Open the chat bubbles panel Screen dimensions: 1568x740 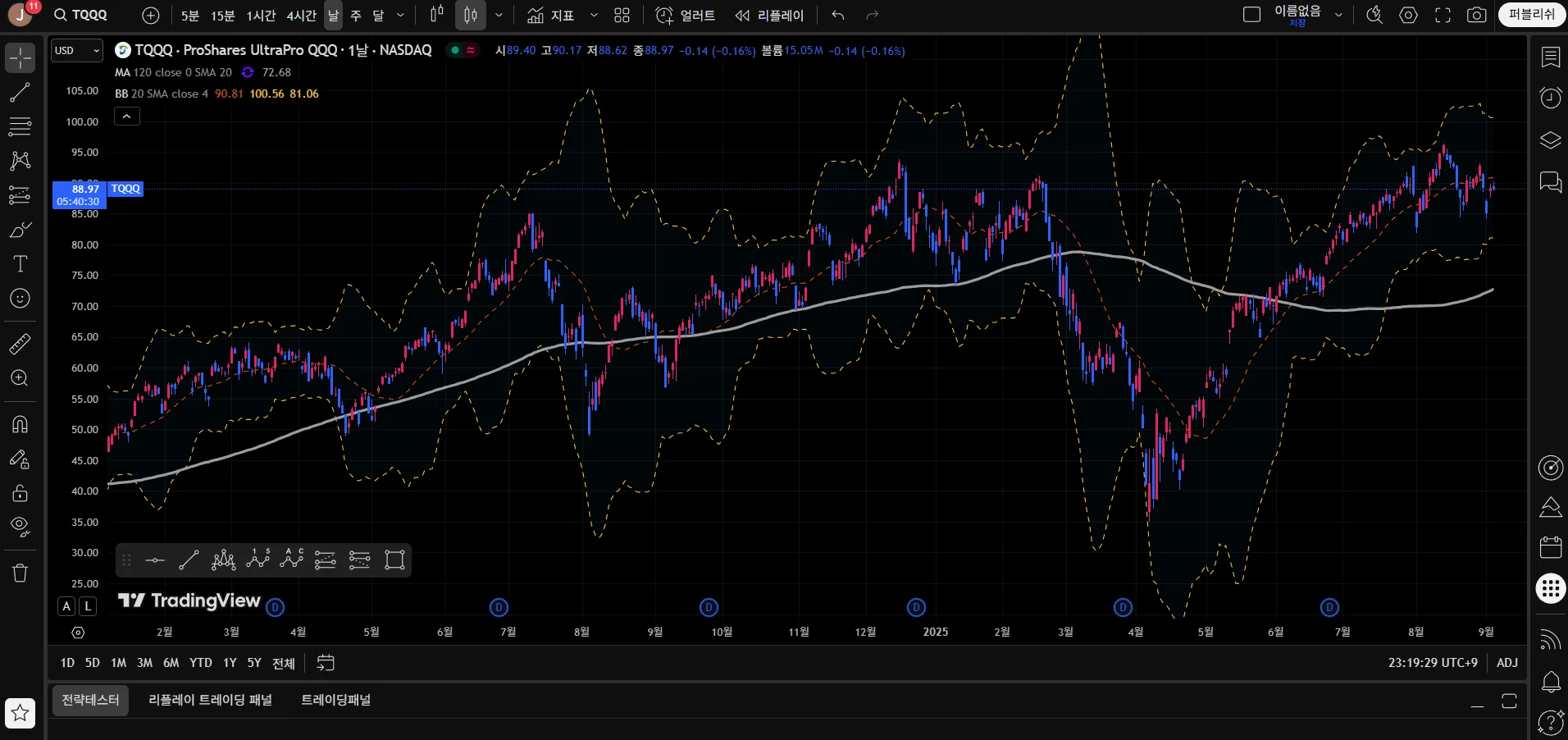1550,181
